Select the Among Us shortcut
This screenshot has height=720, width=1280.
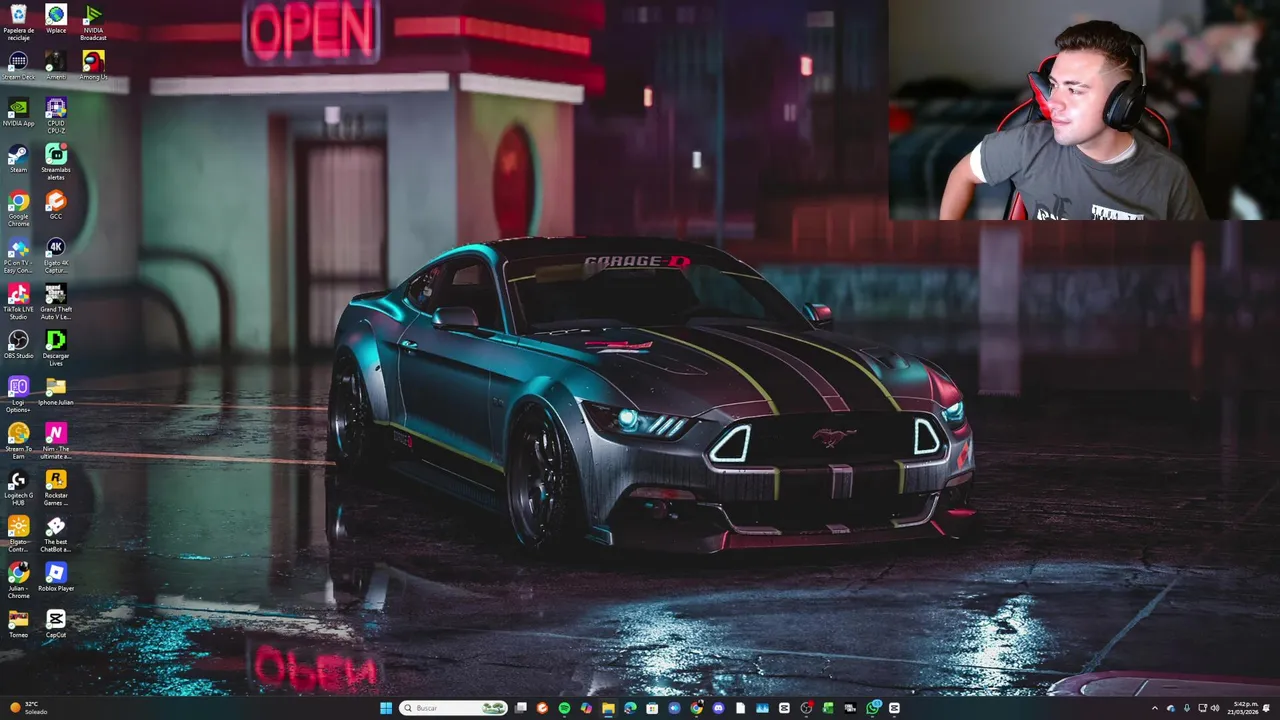(x=93, y=66)
